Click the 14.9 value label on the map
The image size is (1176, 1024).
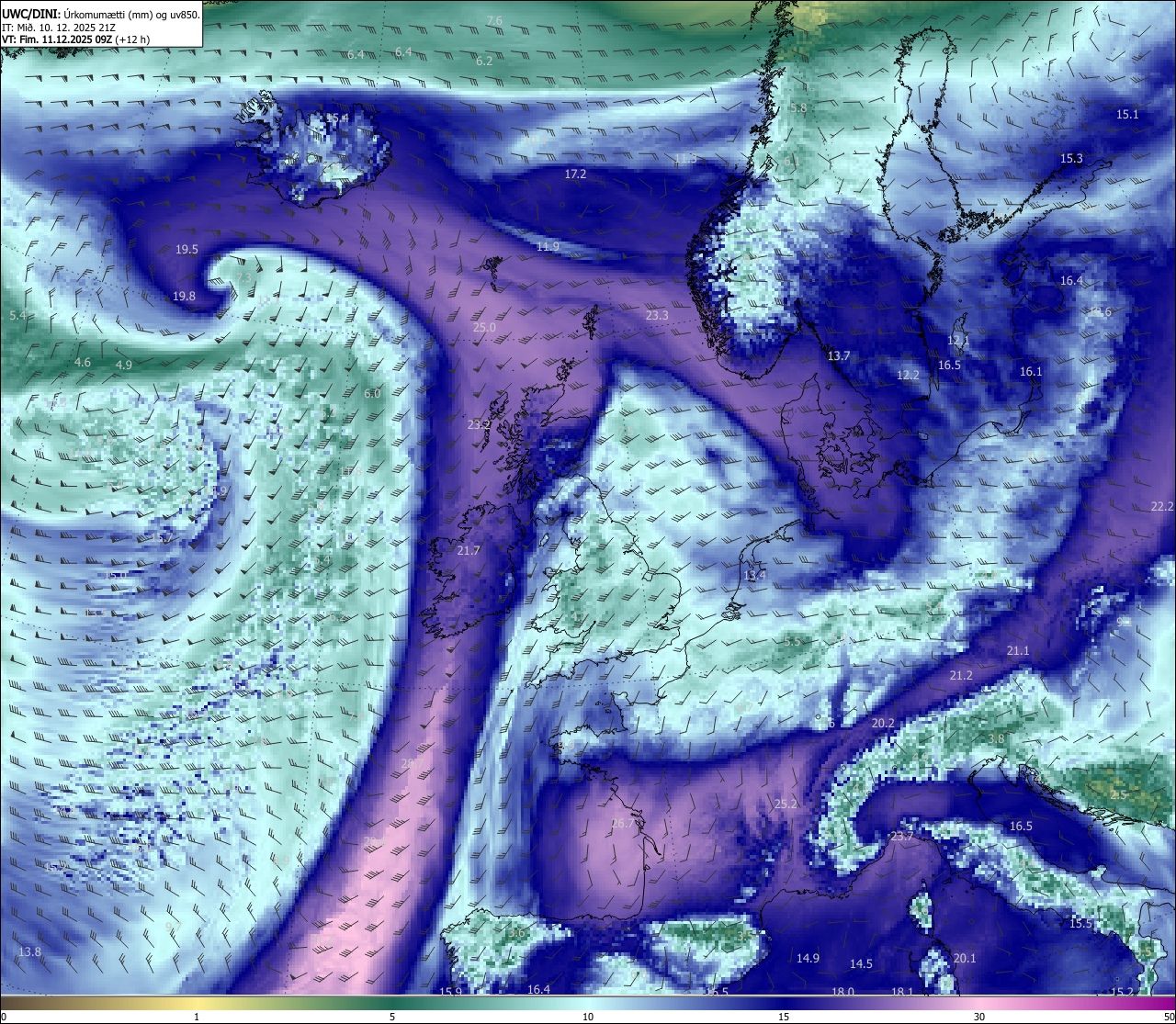point(808,959)
